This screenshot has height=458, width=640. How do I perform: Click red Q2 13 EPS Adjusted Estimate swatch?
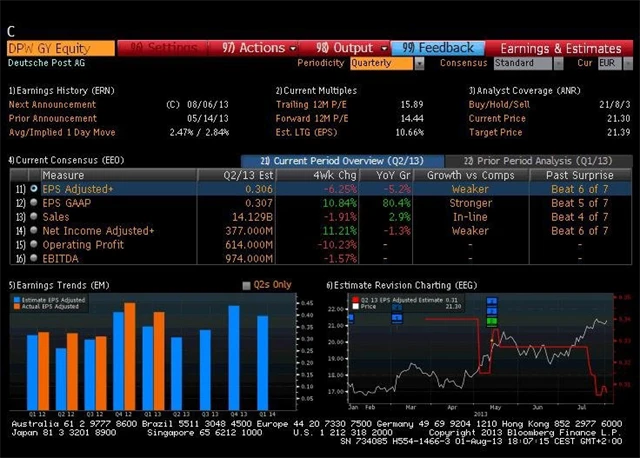tap(356, 300)
